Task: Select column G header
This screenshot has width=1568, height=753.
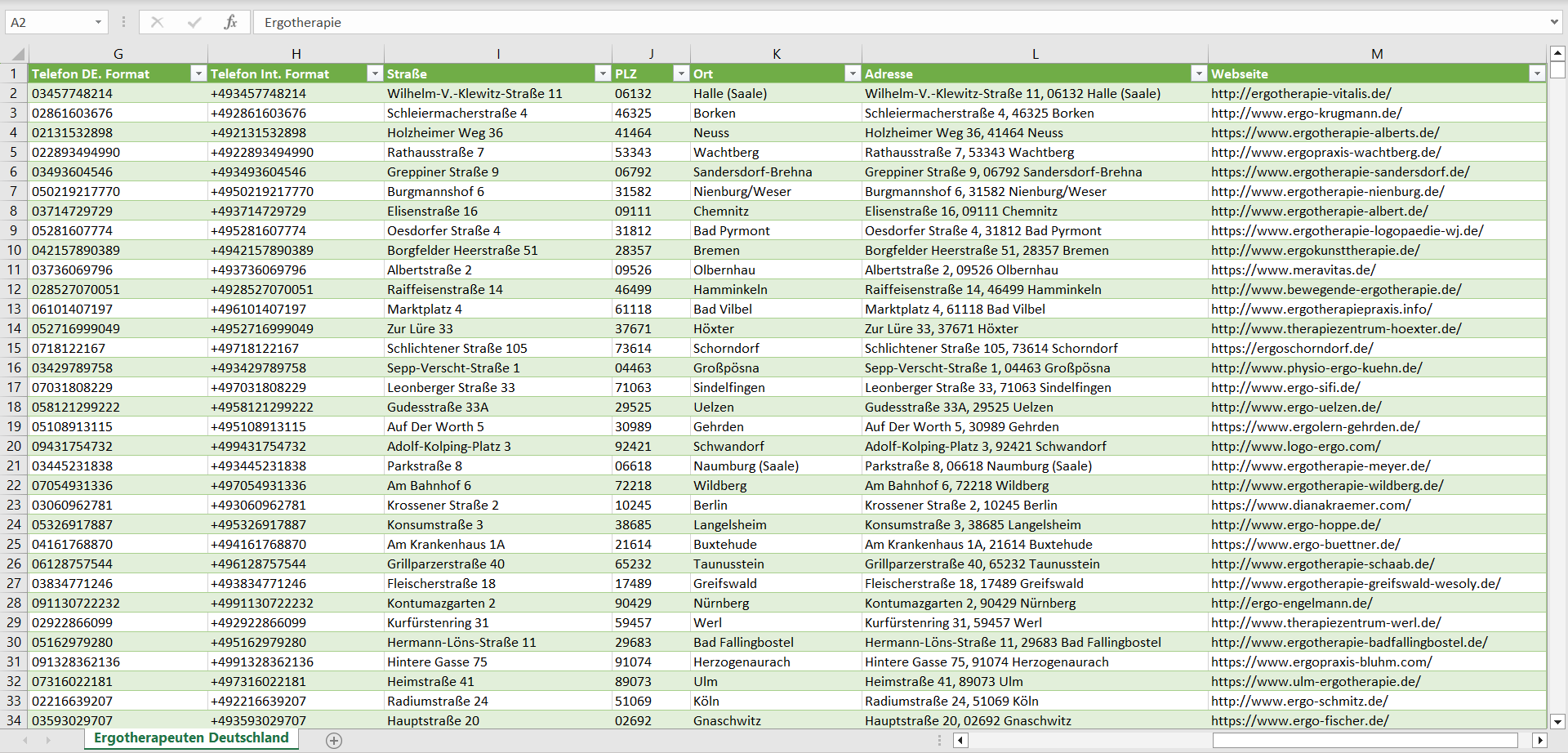Action: pos(118,54)
